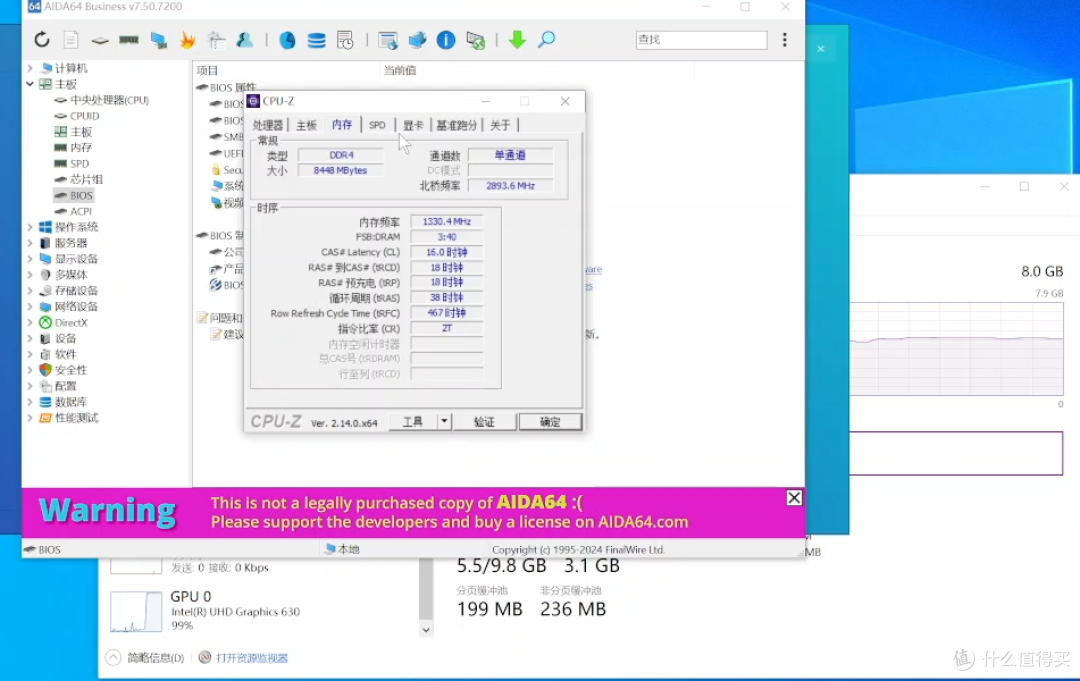Open the blue info circle icon

pos(446,40)
